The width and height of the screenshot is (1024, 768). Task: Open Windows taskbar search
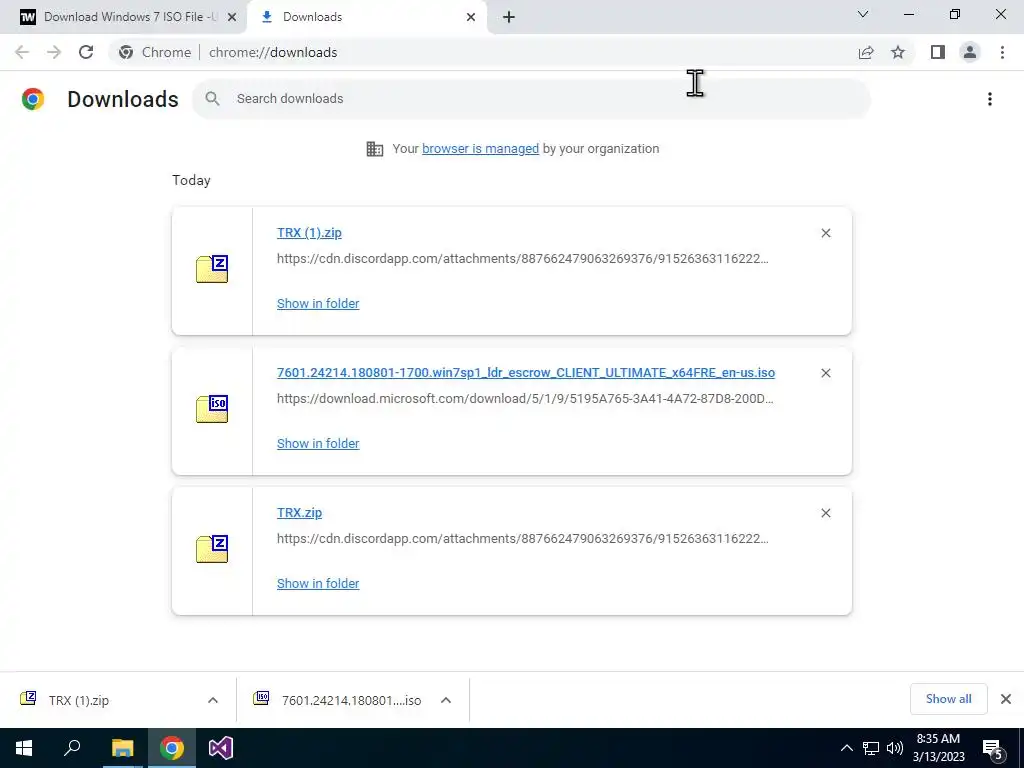(72, 748)
